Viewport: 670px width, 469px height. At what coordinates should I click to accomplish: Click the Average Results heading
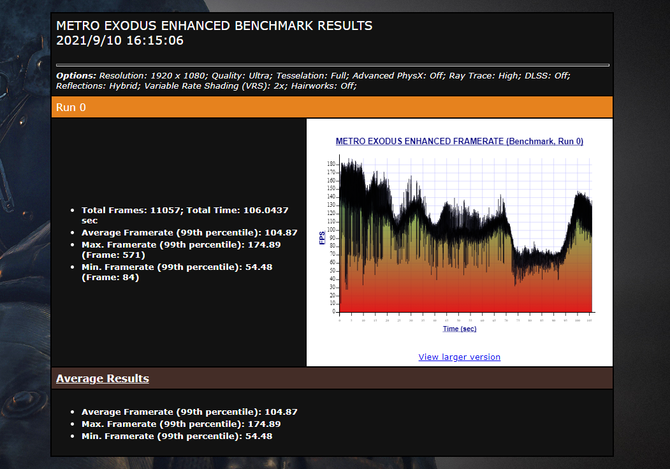[x=103, y=378]
